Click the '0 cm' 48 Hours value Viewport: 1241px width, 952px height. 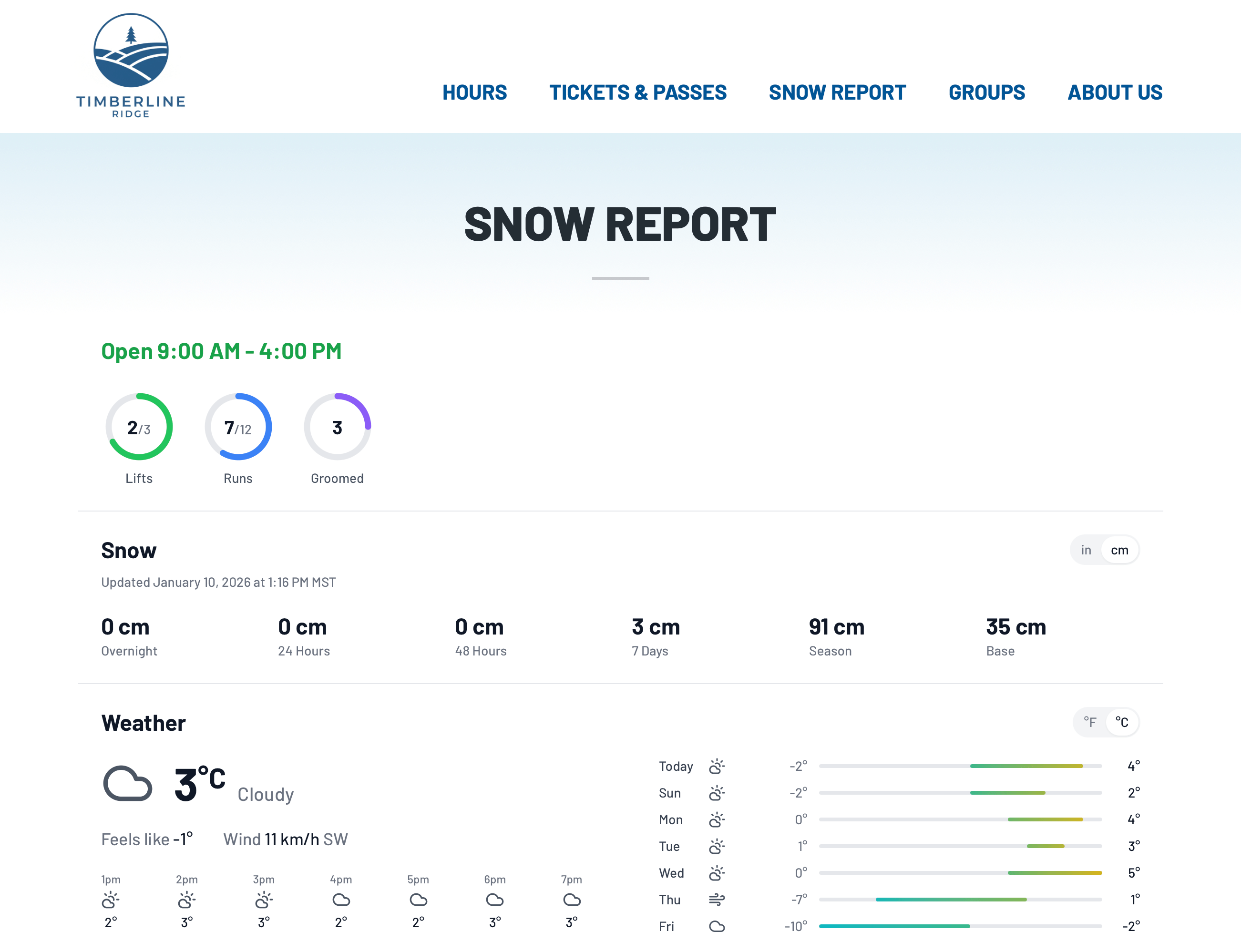point(479,627)
